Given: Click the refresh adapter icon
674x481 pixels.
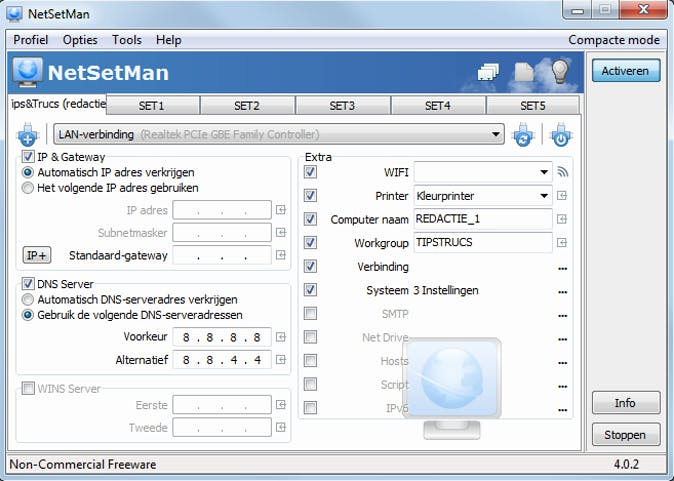Looking at the screenshot, I should (x=523, y=135).
